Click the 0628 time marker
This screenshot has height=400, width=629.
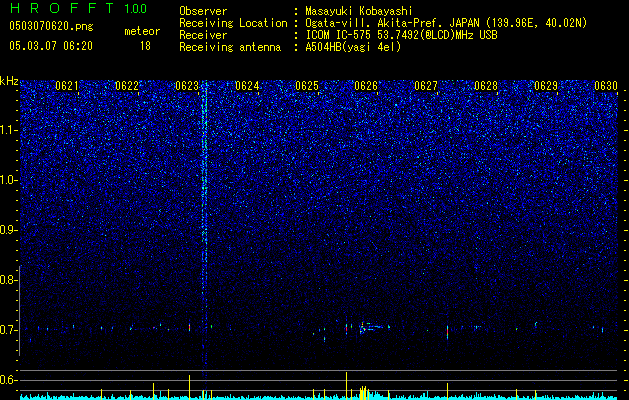[486, 86]
